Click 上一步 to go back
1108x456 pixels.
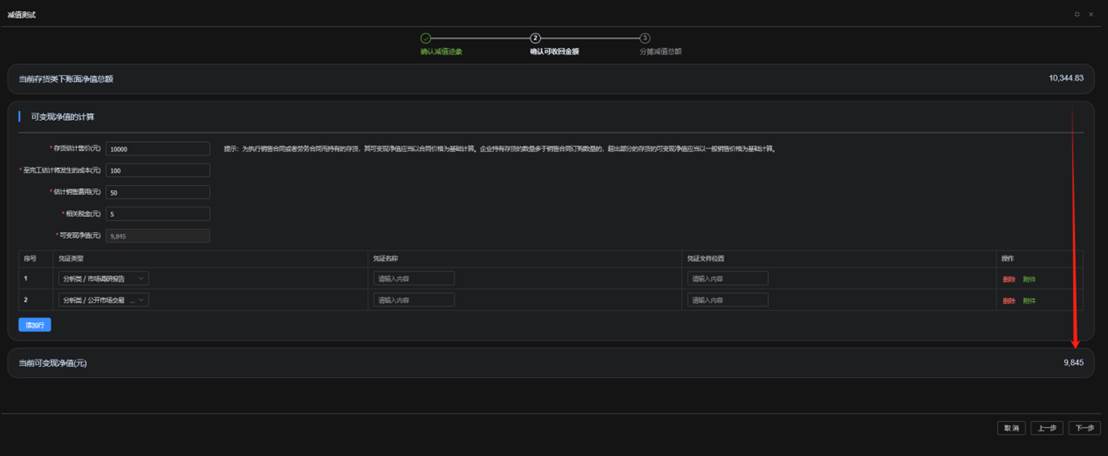[1047, 428]
